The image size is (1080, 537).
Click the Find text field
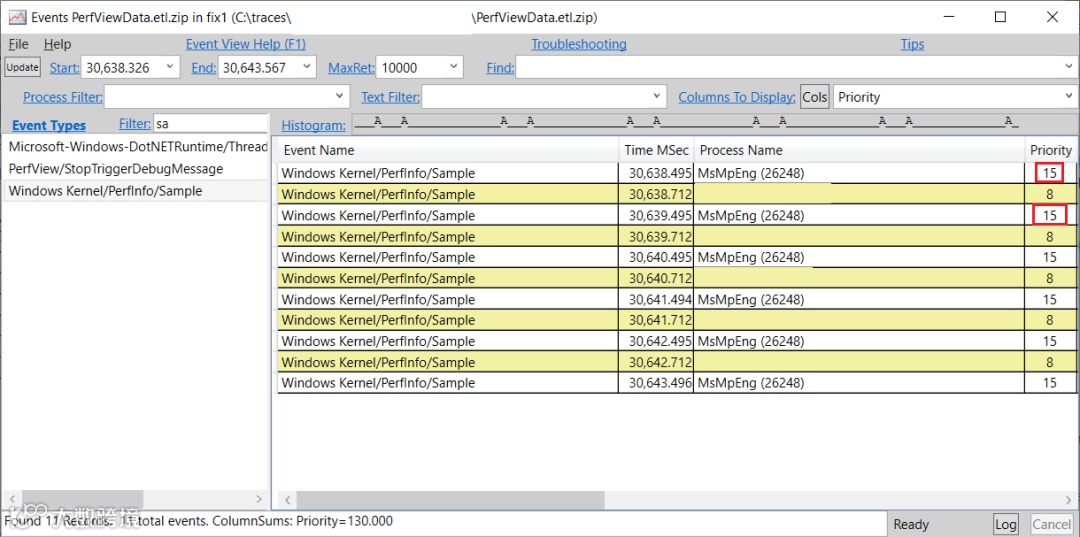(796, 67)
